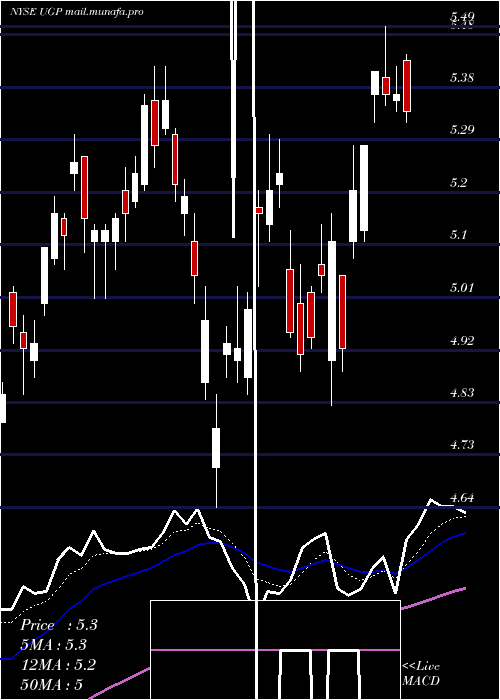Image resolution: width=500 pixels, height=700 pixels.
Task: Click the 5.49 top price label
Action: pyautogui.click(x=462, y=17)
